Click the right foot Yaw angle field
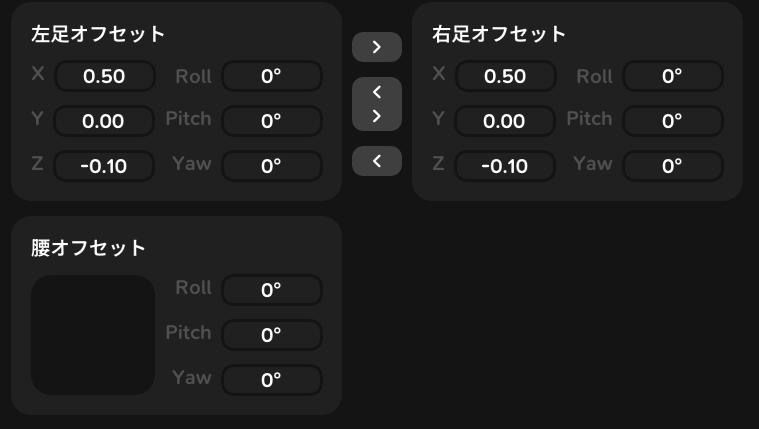This screenshot has width=759, height=429. (x=672, y=166)
